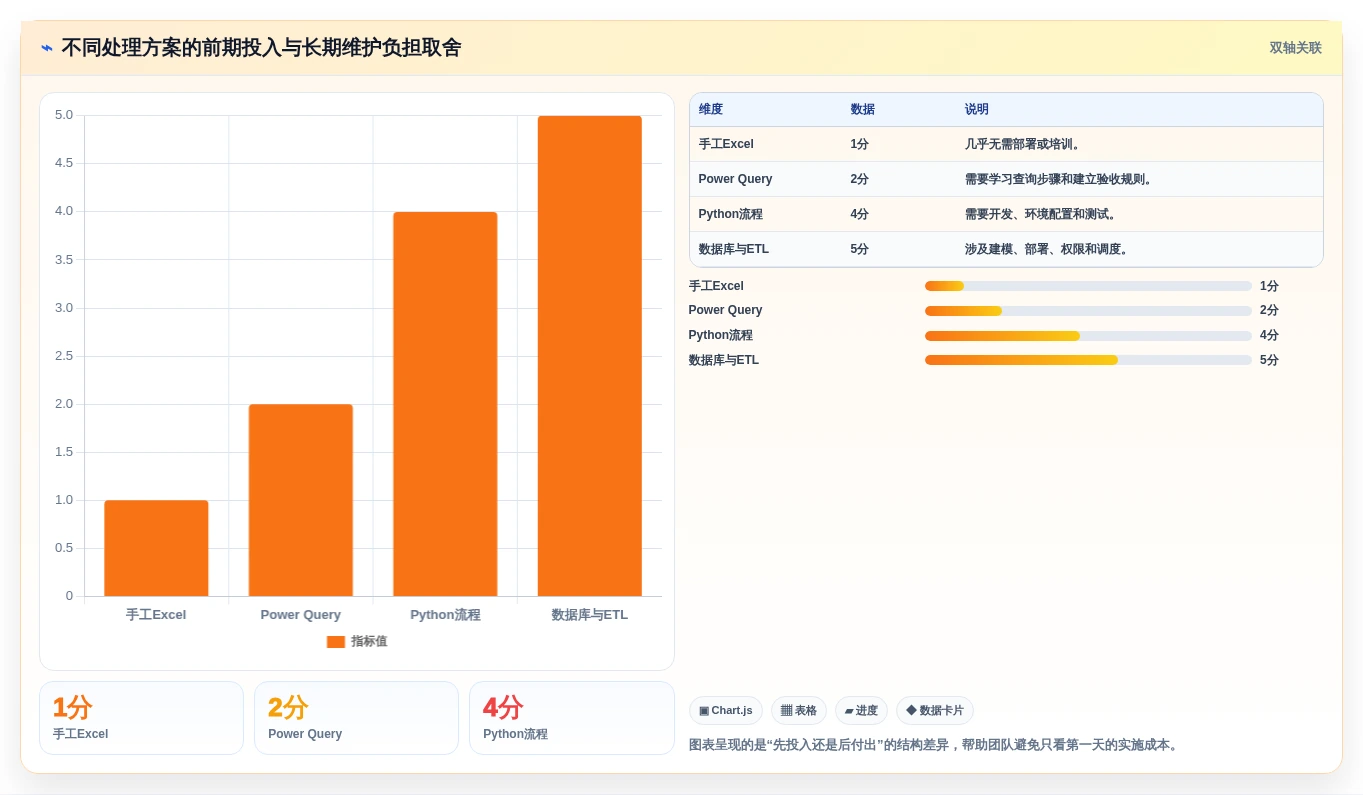The width and height of the screenshot is (1363, 795).
Task: Toggle the 指标值 legend color swatch
Action: click(x=336, y=642)
